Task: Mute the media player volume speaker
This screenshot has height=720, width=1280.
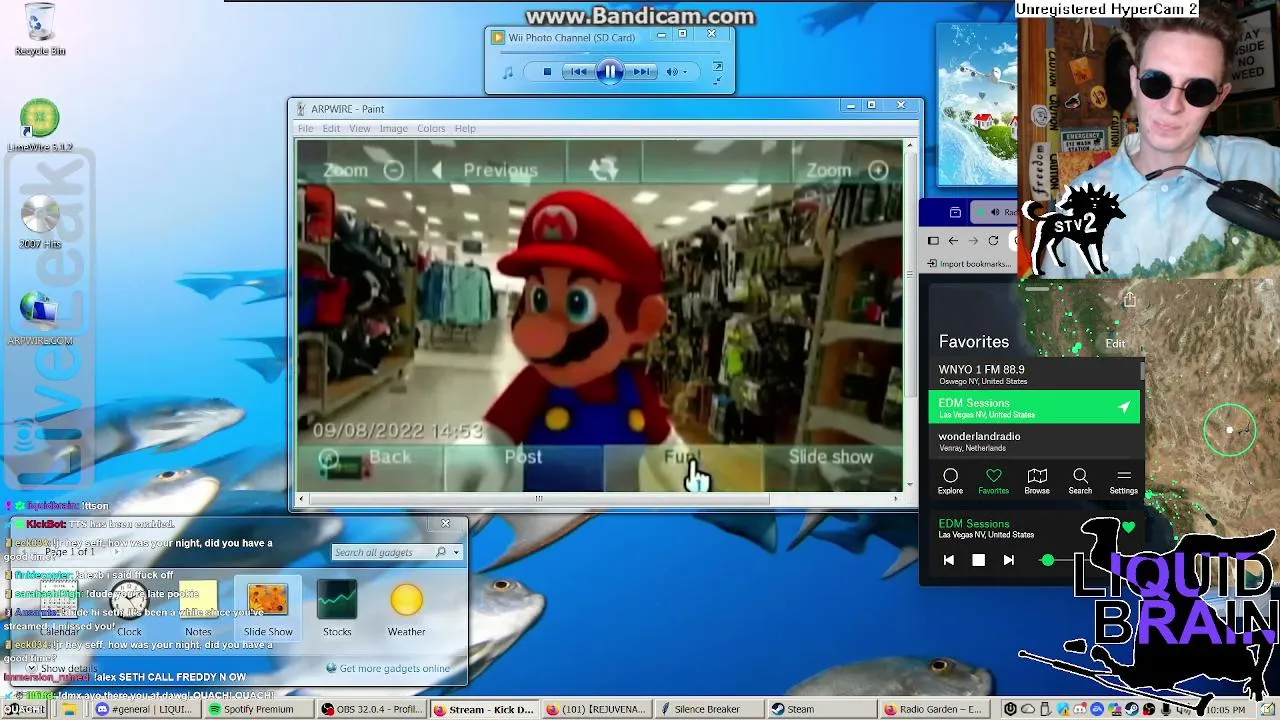Action: (672, 72)
